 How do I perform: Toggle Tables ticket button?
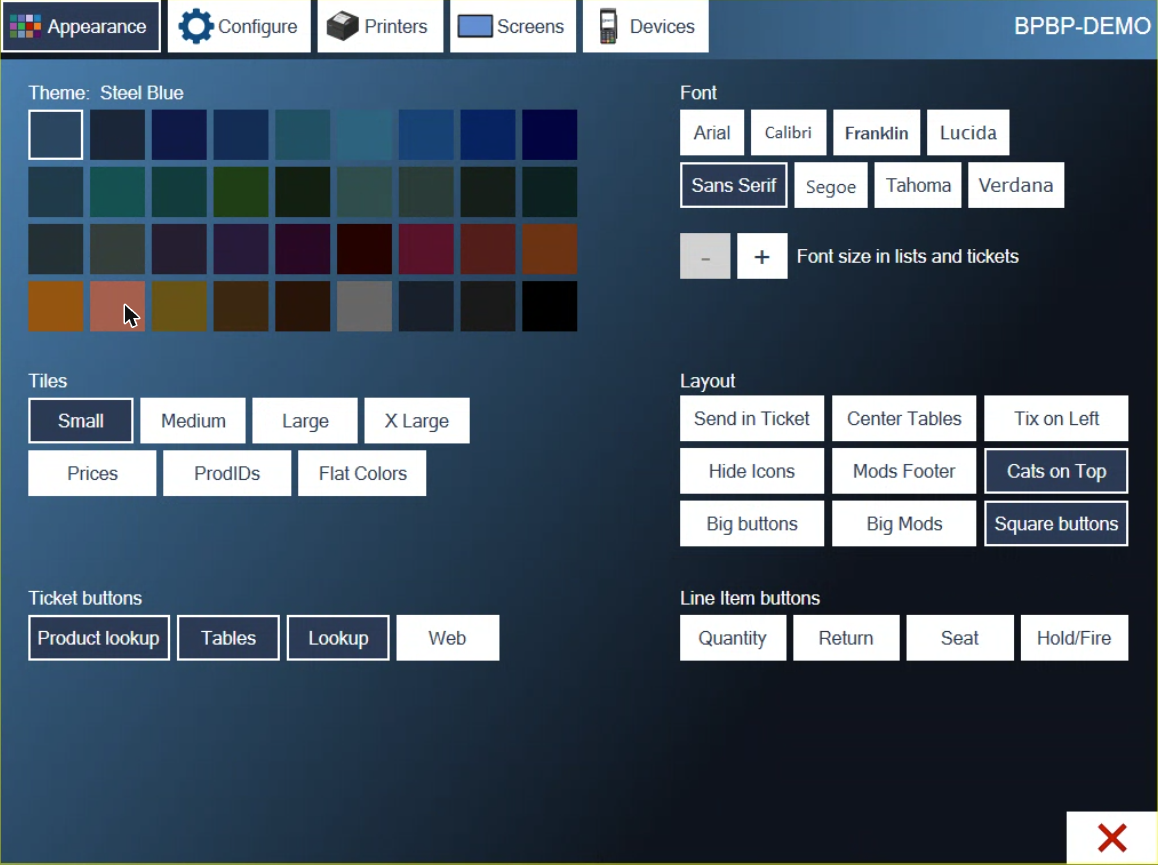pyautogui.click(x=228, y=638)
